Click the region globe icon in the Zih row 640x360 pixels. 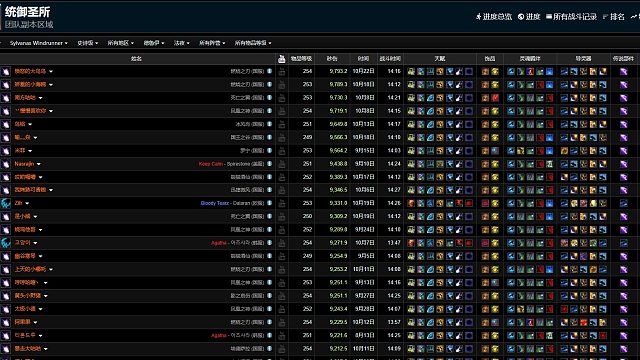click(269, 203)
